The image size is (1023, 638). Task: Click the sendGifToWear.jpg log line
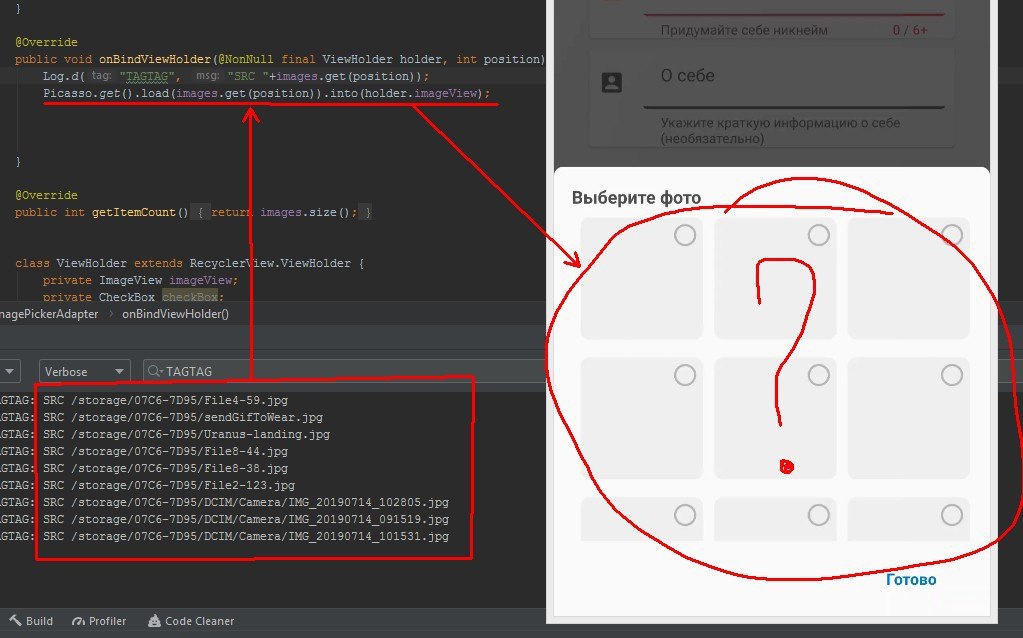[162, 417]
